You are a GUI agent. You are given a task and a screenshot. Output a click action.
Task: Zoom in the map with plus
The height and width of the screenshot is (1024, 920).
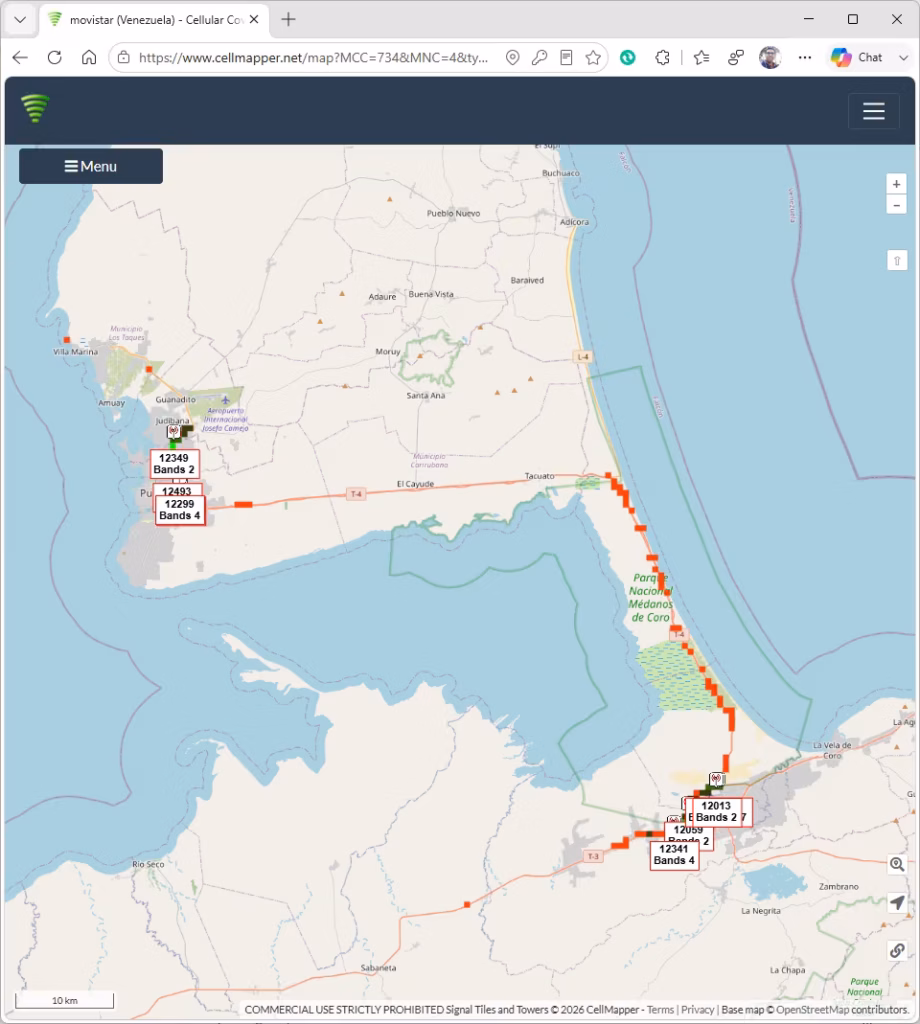896,184
